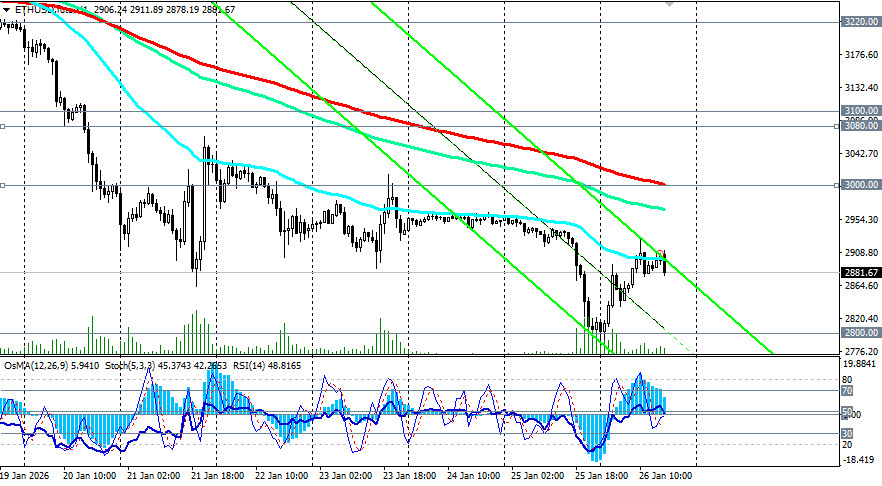Select the 2800.00 support level label

(x=860, y=333)
